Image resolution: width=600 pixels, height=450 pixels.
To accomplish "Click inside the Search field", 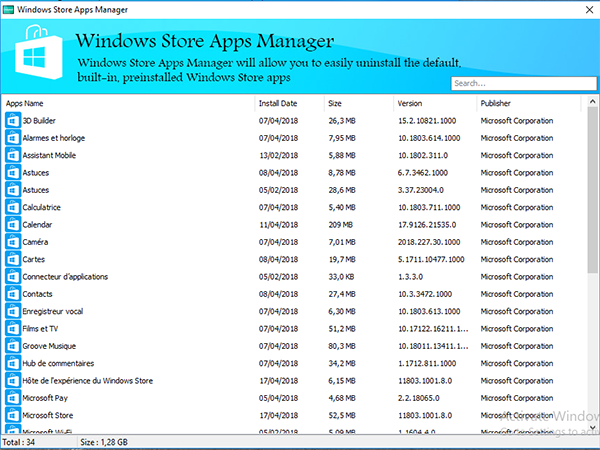I will (523, 83).
